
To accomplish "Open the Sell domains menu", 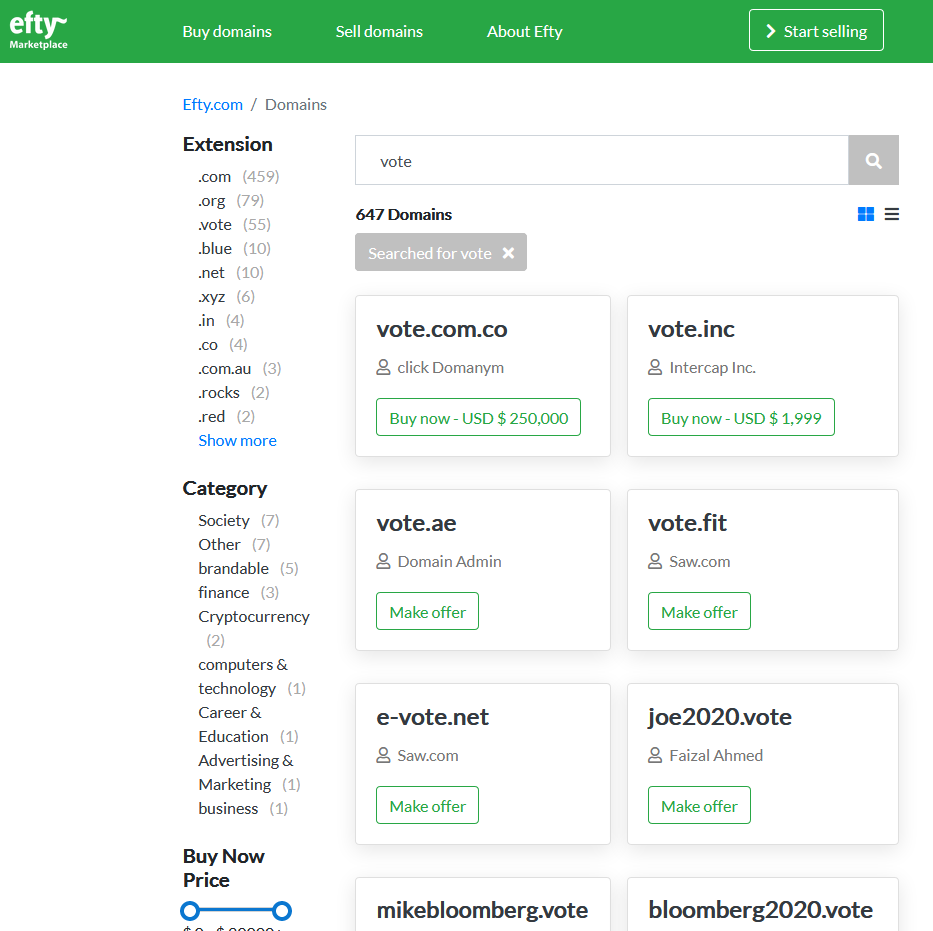I will pos(379,32).
